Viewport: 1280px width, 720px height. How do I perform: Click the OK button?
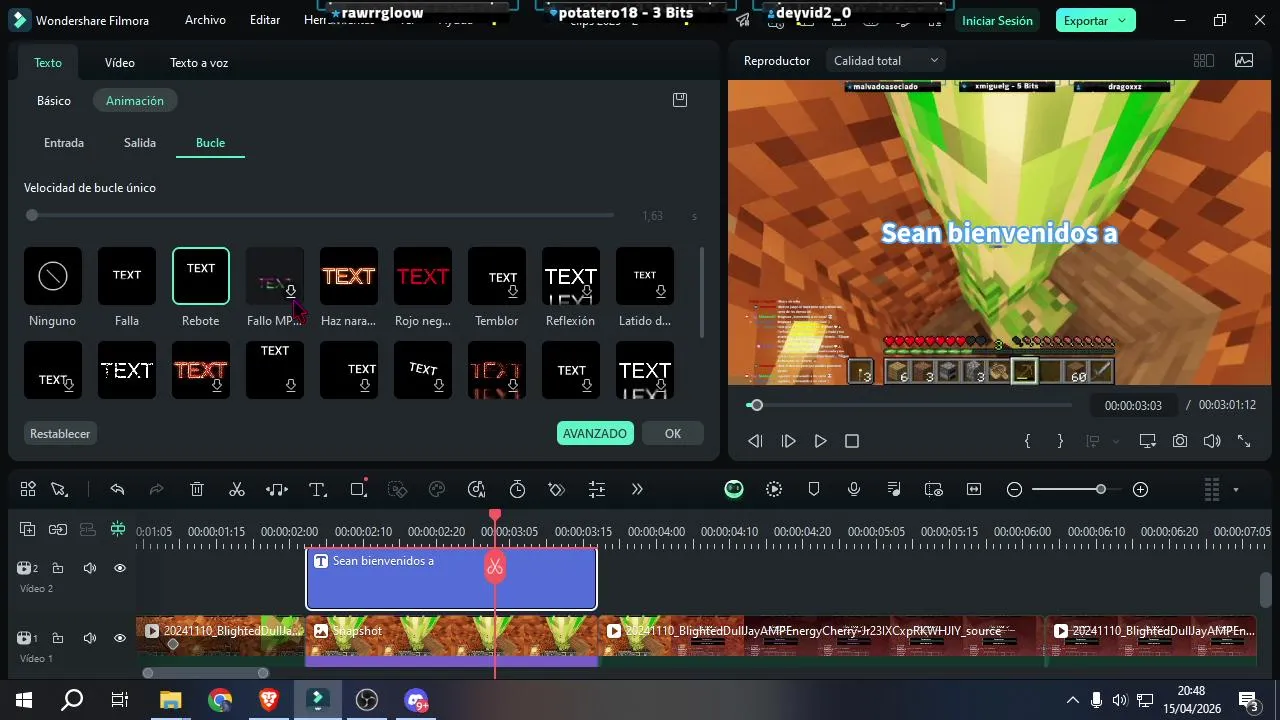(673, 434)
